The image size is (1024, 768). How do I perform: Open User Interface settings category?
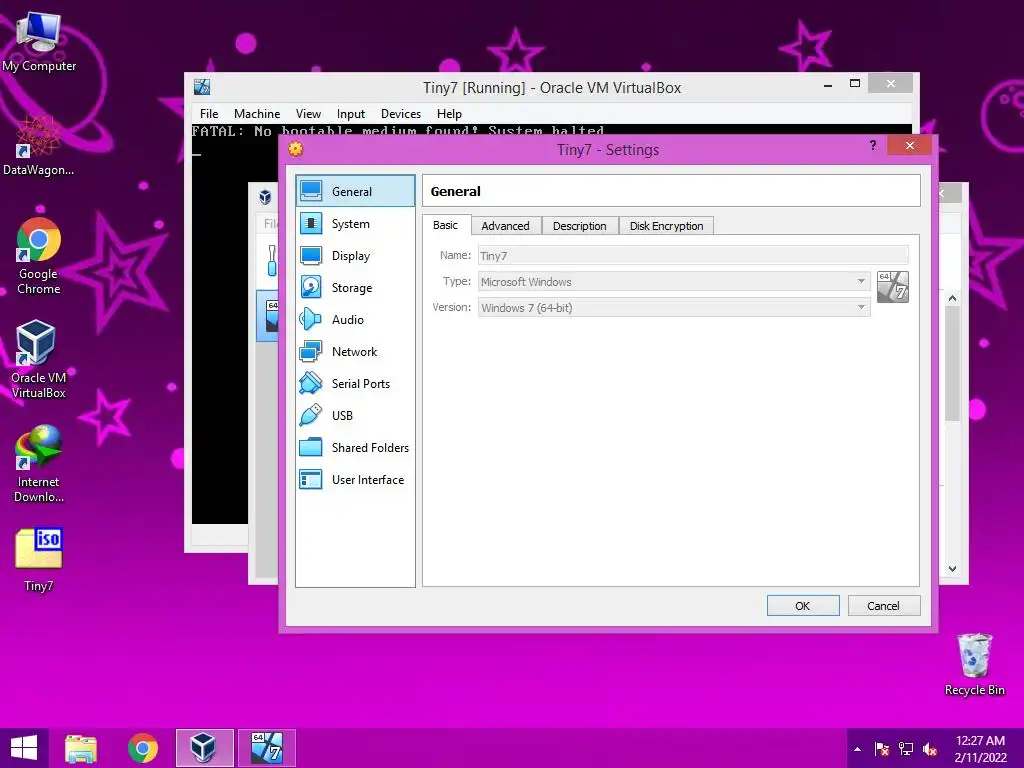click(355, 479)
